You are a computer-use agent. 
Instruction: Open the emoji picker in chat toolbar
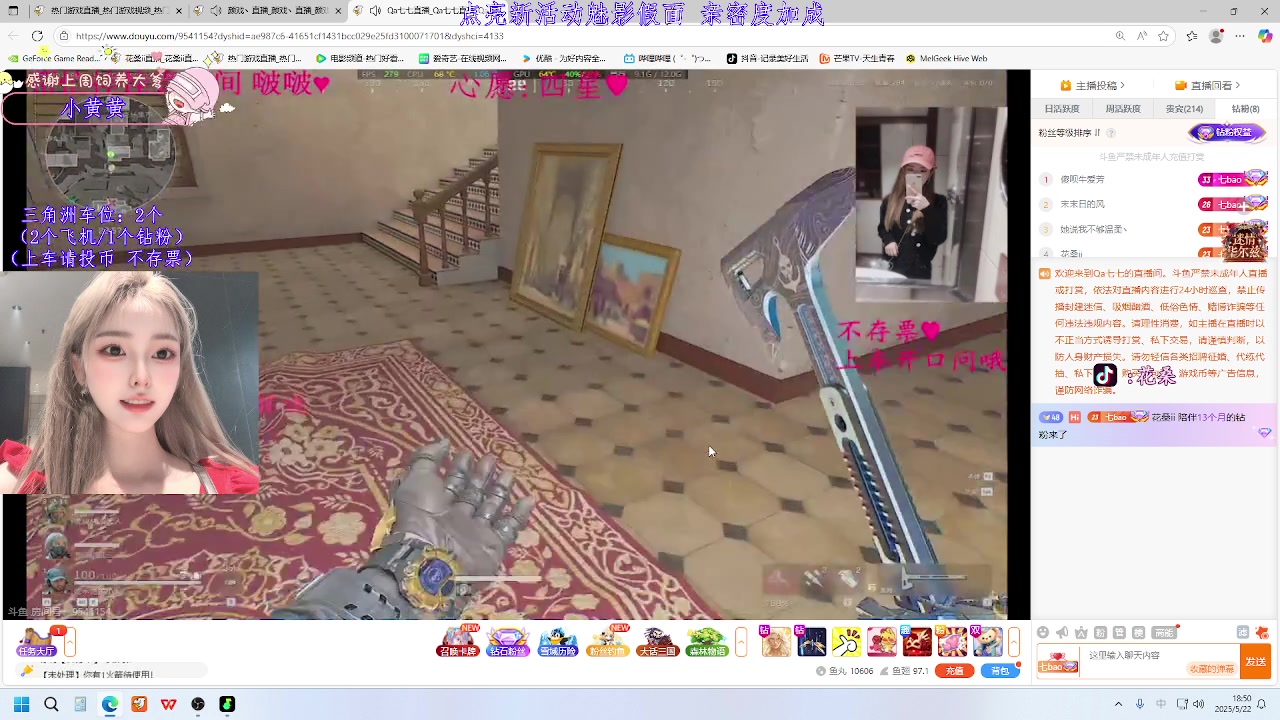click(1043, 632)
